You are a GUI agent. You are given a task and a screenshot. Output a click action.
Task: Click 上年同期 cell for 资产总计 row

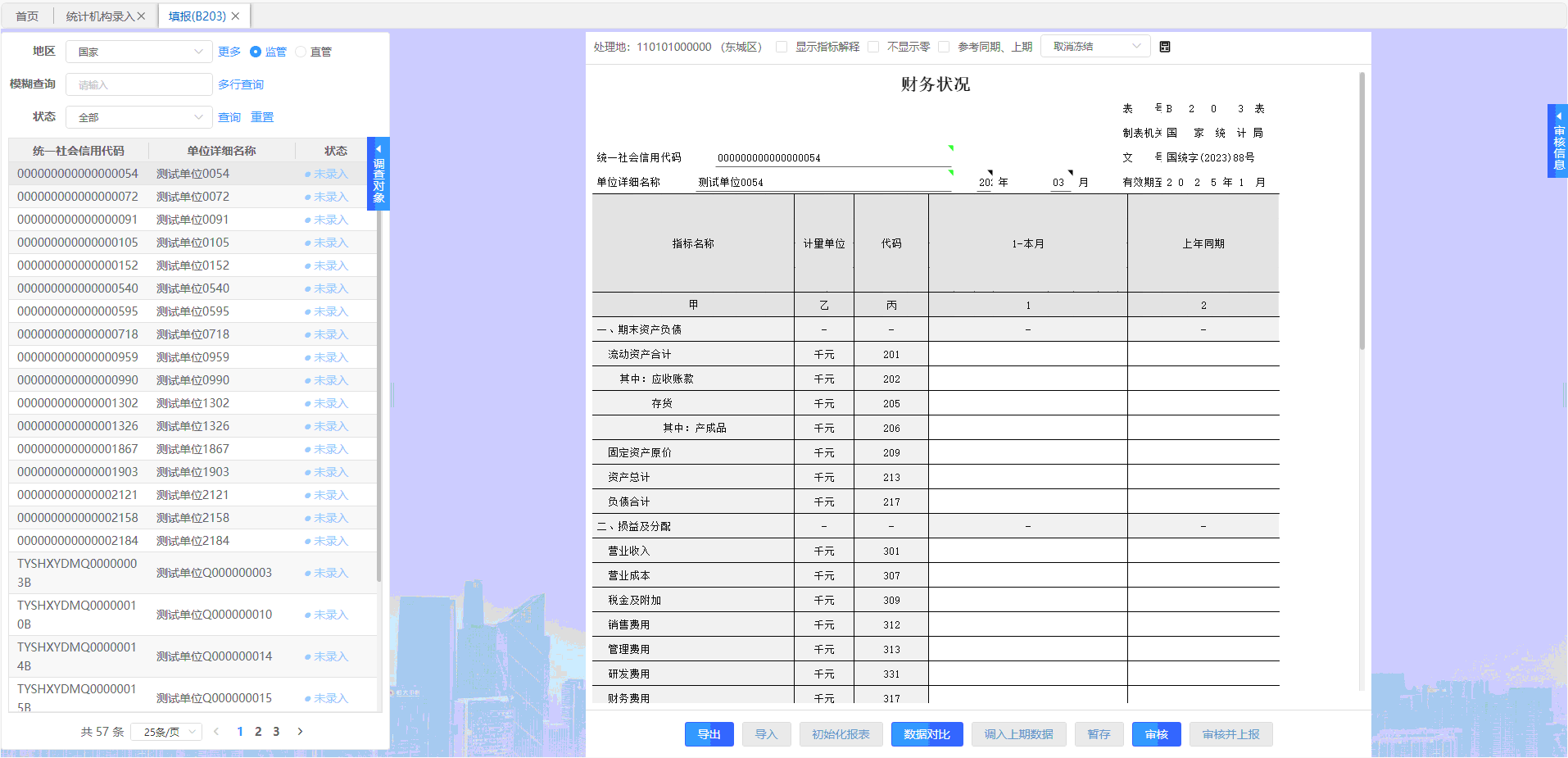coord(1203,477)
